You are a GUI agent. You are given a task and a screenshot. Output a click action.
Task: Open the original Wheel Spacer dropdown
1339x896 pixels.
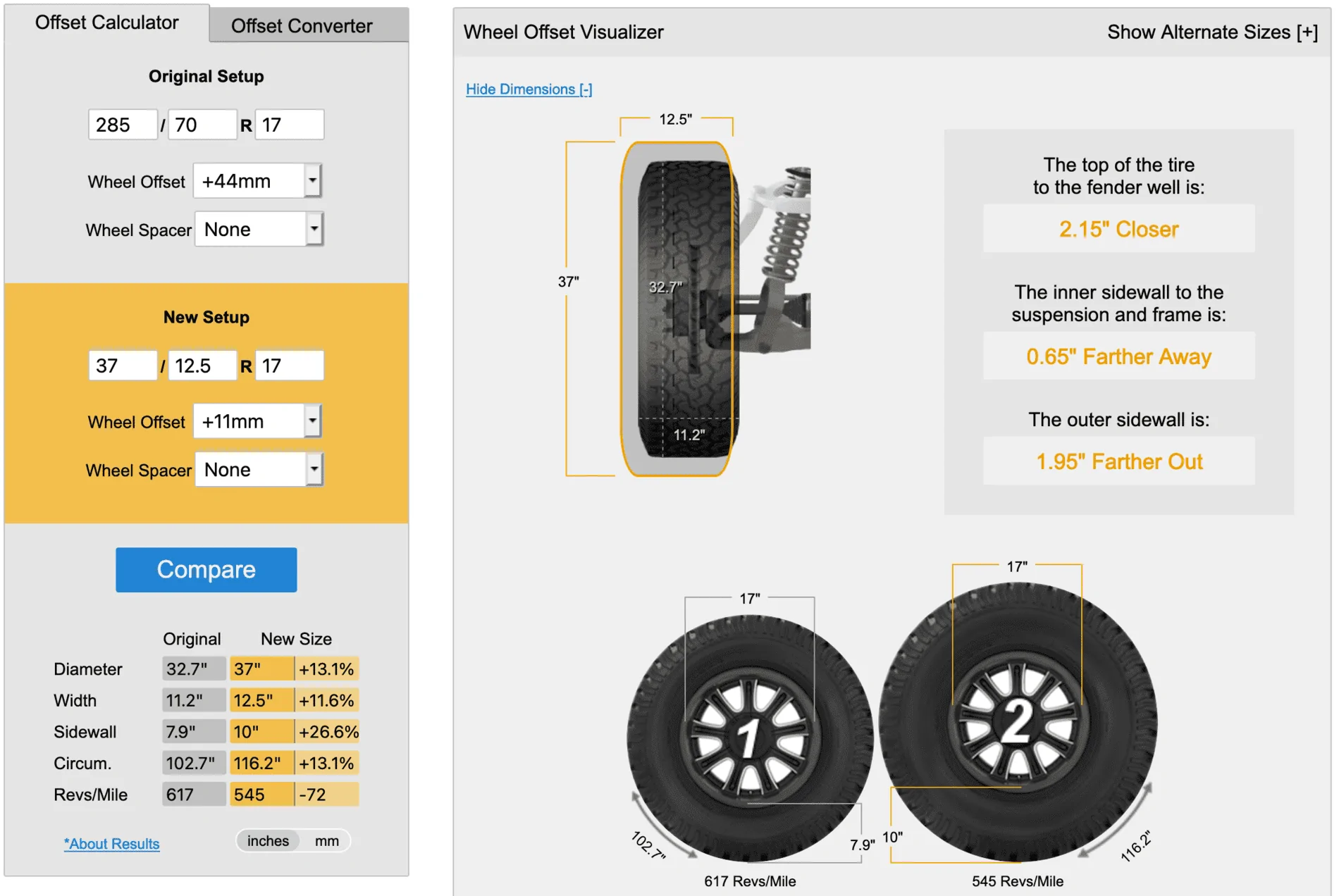(259, 229)
